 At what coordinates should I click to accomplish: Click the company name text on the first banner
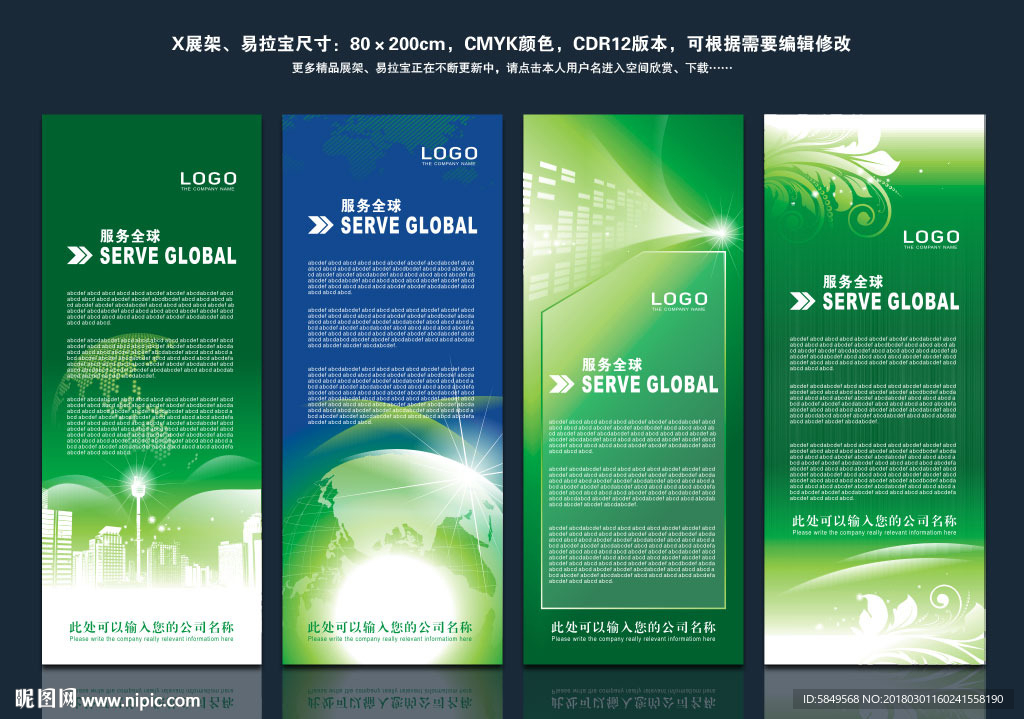coord(151,628)
